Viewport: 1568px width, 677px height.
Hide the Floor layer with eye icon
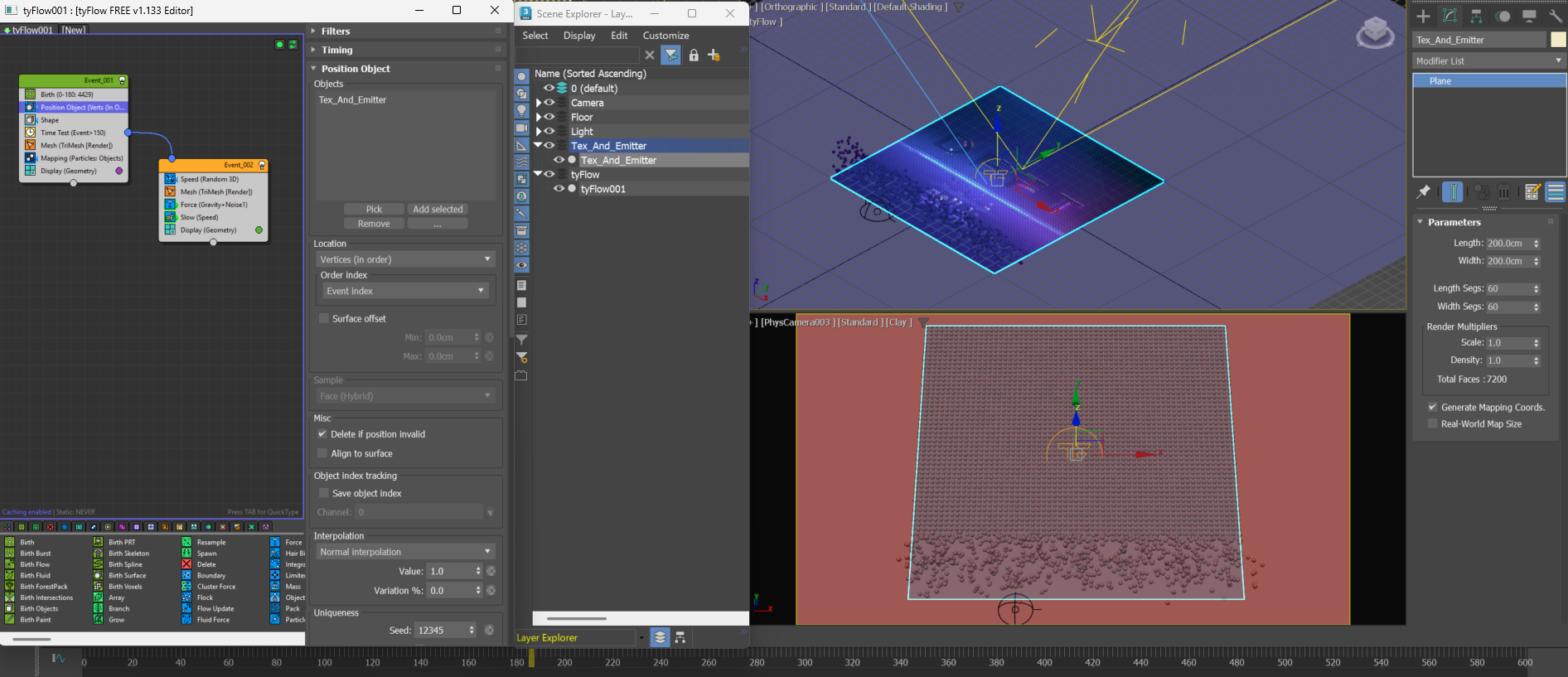click(549, 117)
